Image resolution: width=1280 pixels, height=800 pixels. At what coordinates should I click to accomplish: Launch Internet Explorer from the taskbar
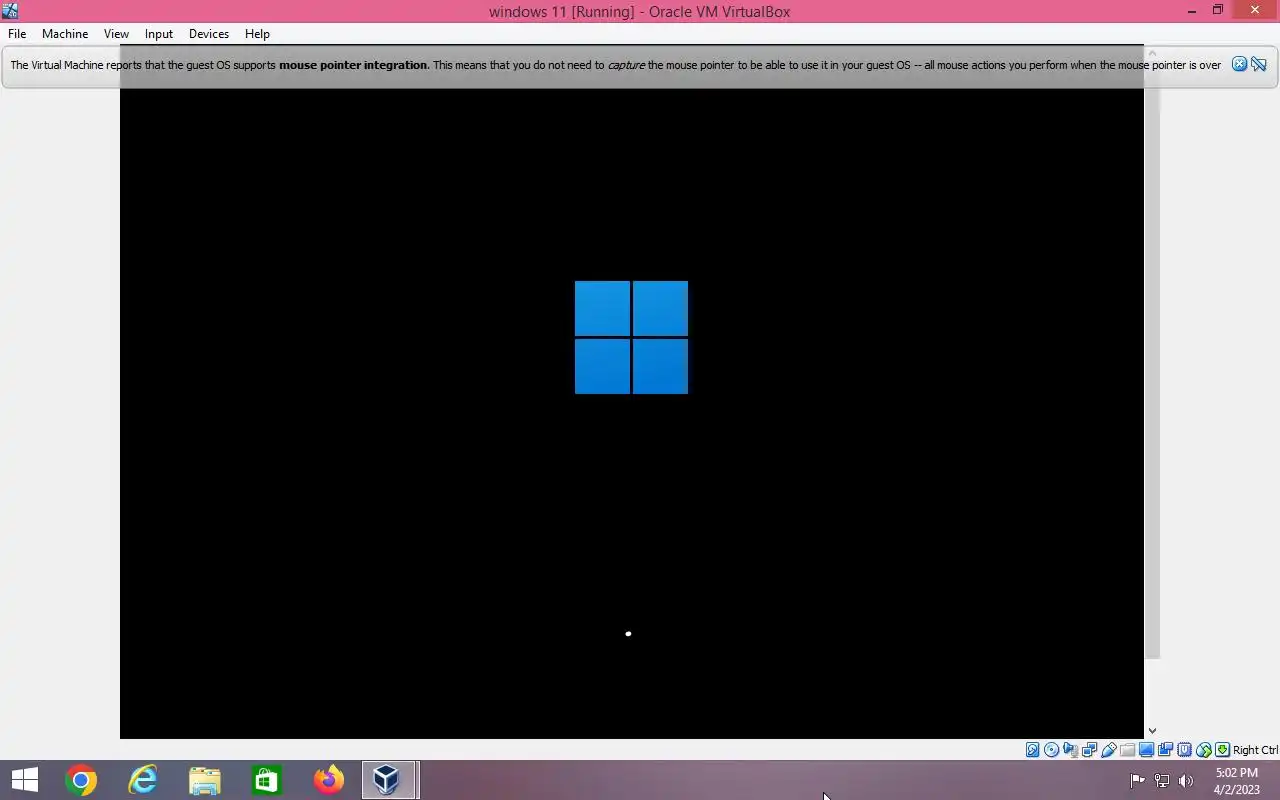pos(143,780)
